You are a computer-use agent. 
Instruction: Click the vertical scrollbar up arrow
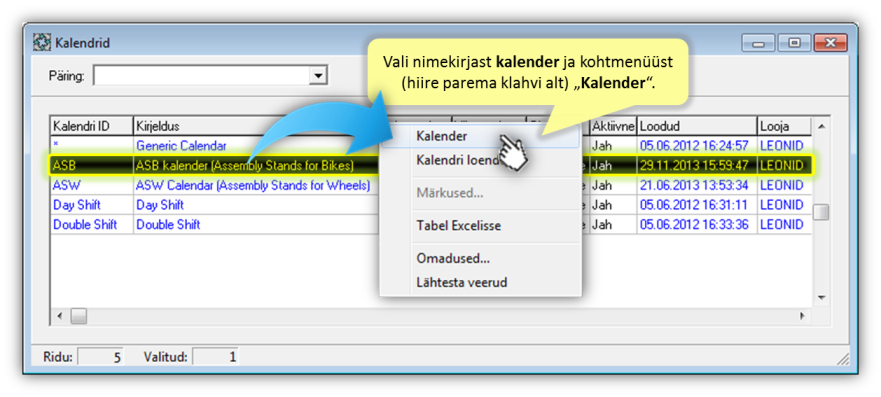pyautogui.click(x=821, y=126)
